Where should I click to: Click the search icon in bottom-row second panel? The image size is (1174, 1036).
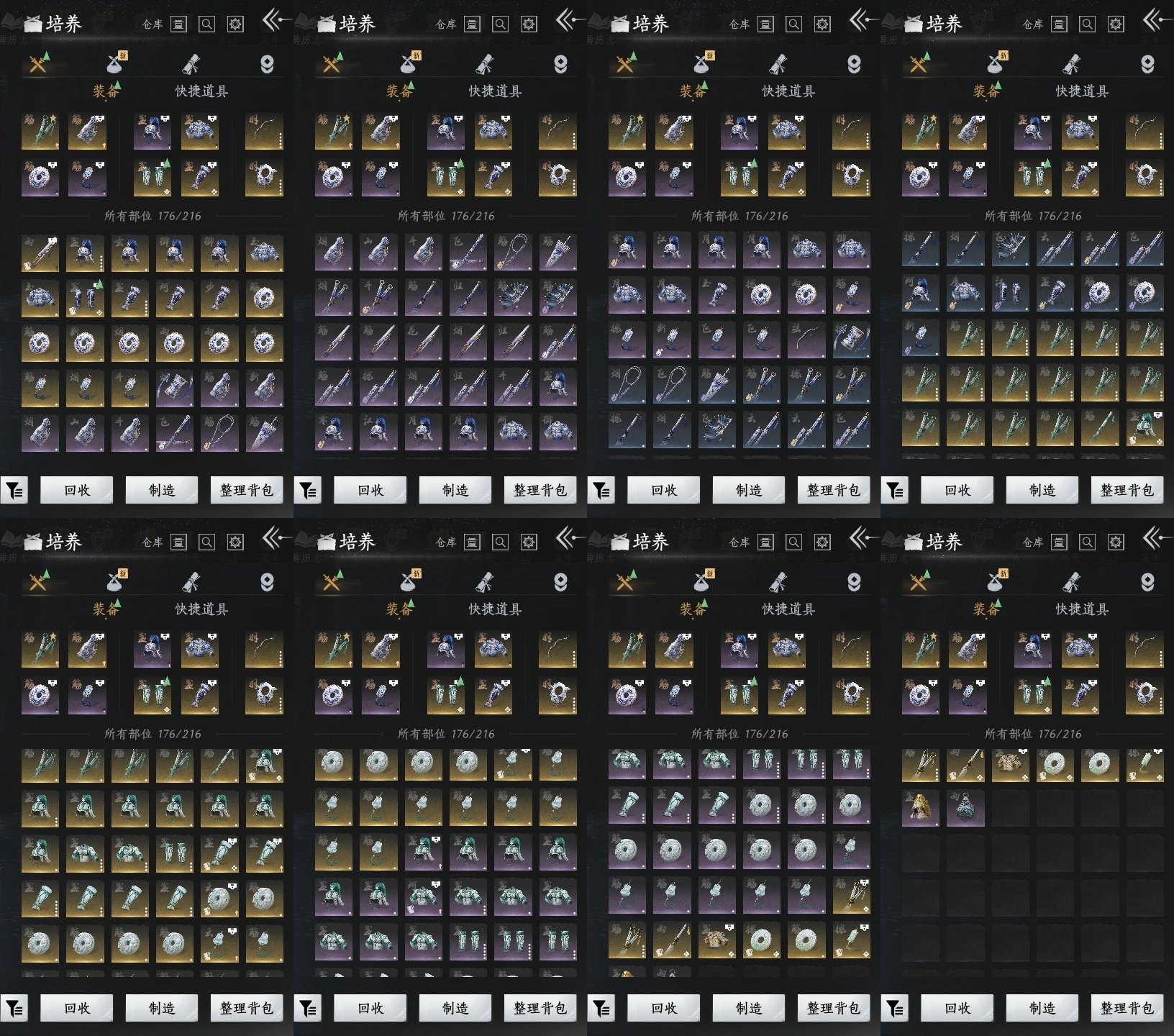coord(500,542)
